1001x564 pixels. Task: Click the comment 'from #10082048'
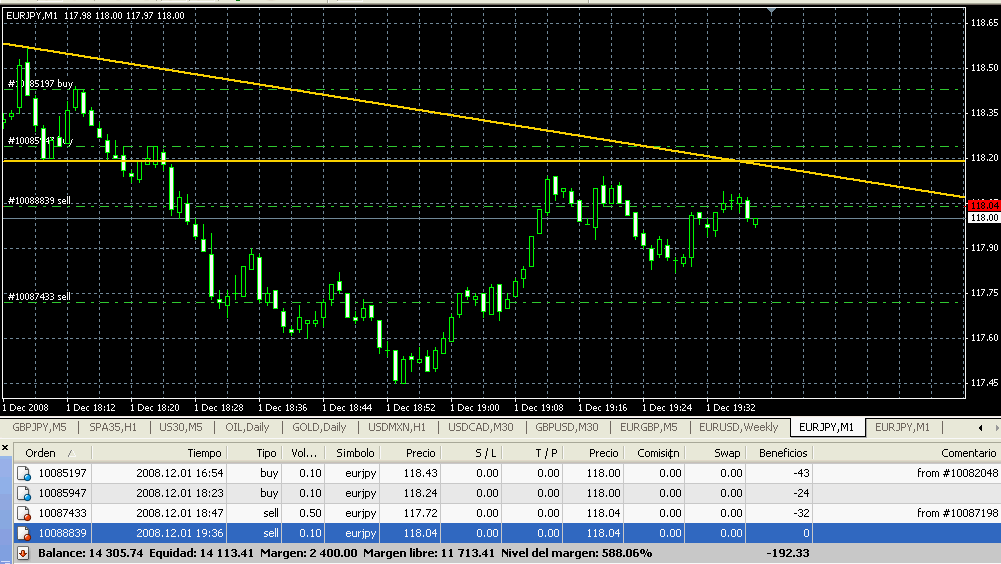coord(957,473)
